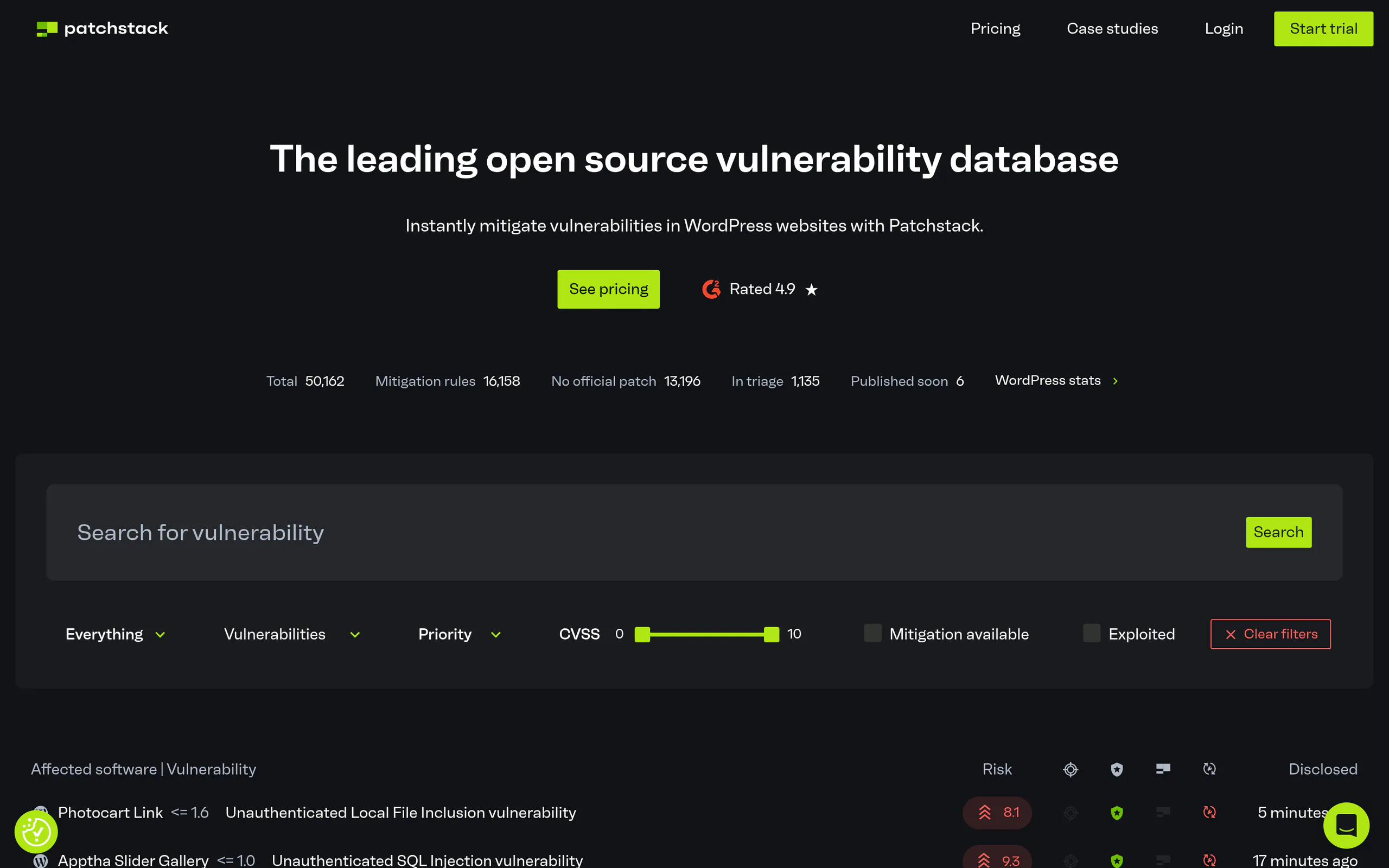The image size is (1389, 868).
Task: Open the Pricing menu item
Action: tap(995, 29)
